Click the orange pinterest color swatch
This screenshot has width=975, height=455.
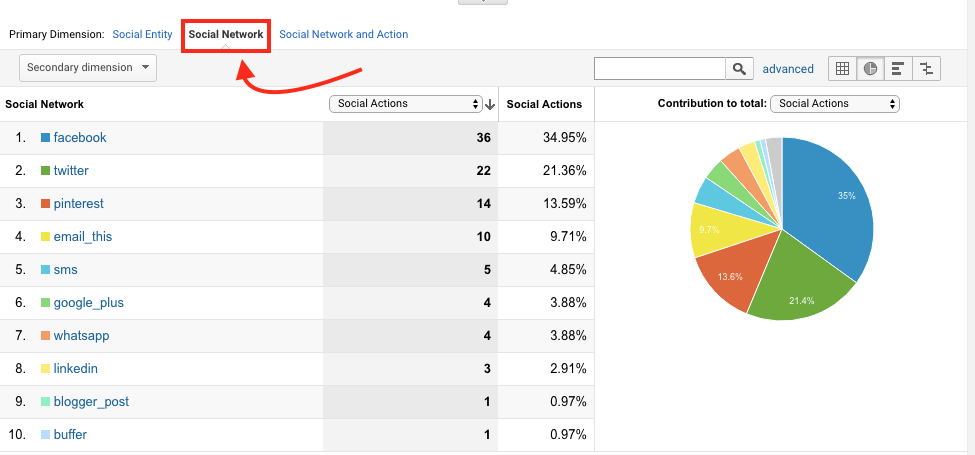pos(45,204)
